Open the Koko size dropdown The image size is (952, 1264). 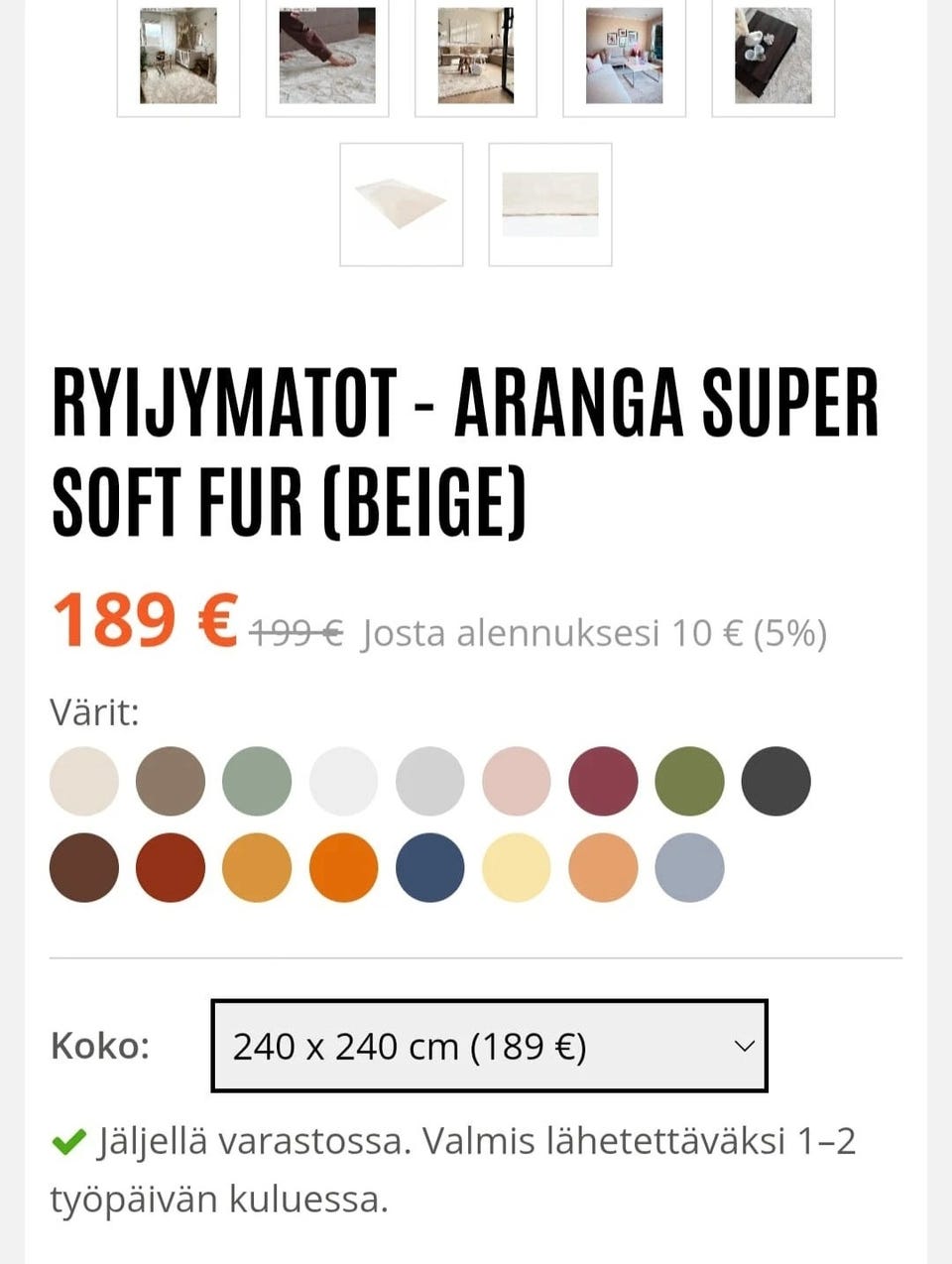click(x=489, y=1046)
